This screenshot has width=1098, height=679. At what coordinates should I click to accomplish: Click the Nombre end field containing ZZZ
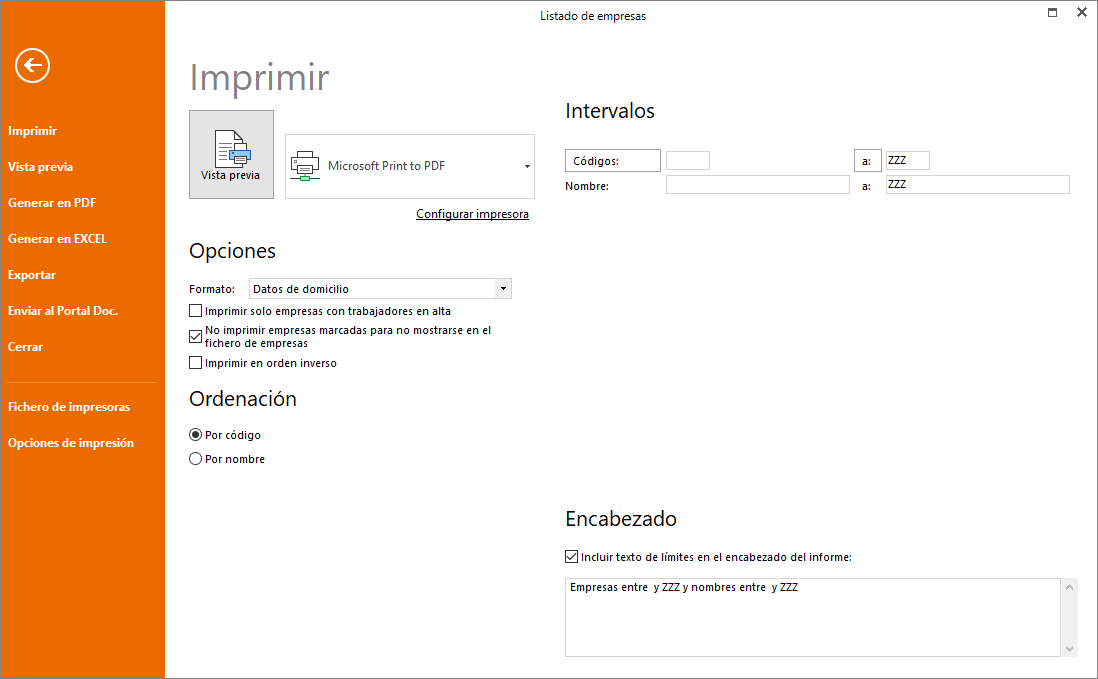978,185
